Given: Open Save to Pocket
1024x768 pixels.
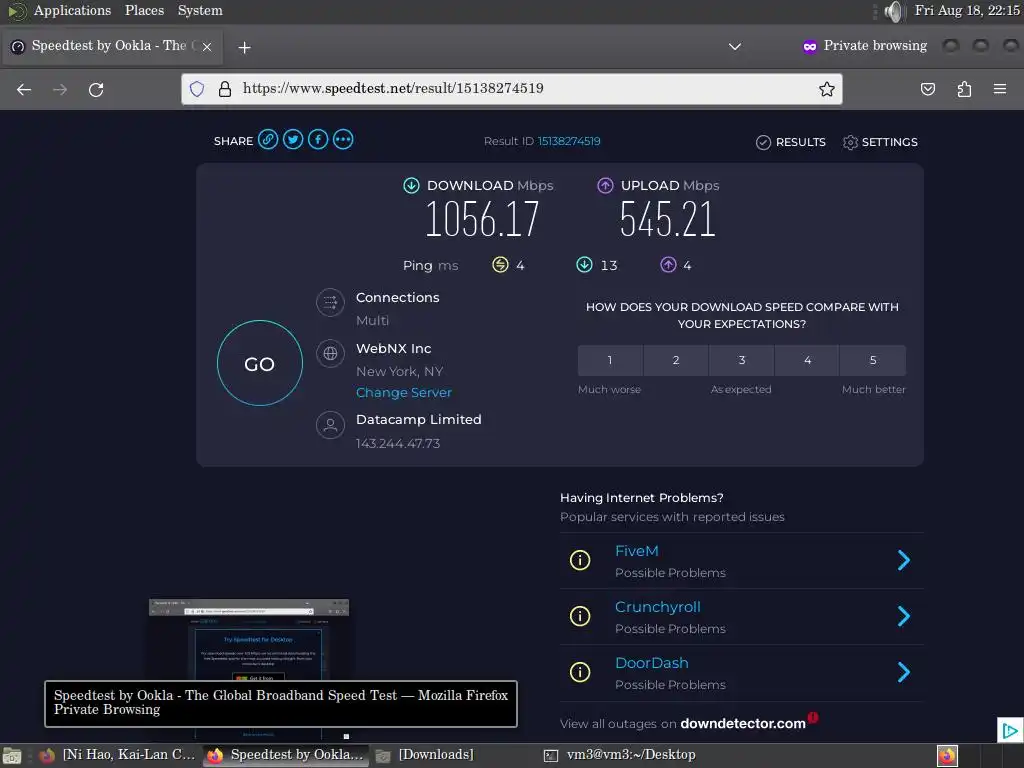Looking at the screenshot, I should coord(927,89).
